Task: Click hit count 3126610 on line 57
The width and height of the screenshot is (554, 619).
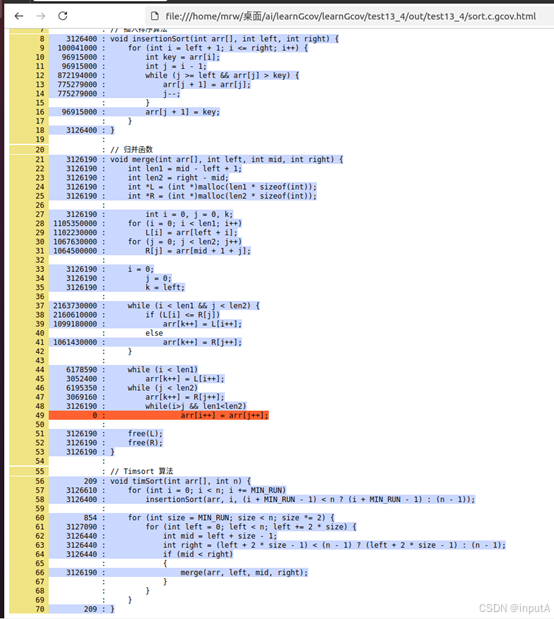Action: pyautogui.click(x=82, y=490)
